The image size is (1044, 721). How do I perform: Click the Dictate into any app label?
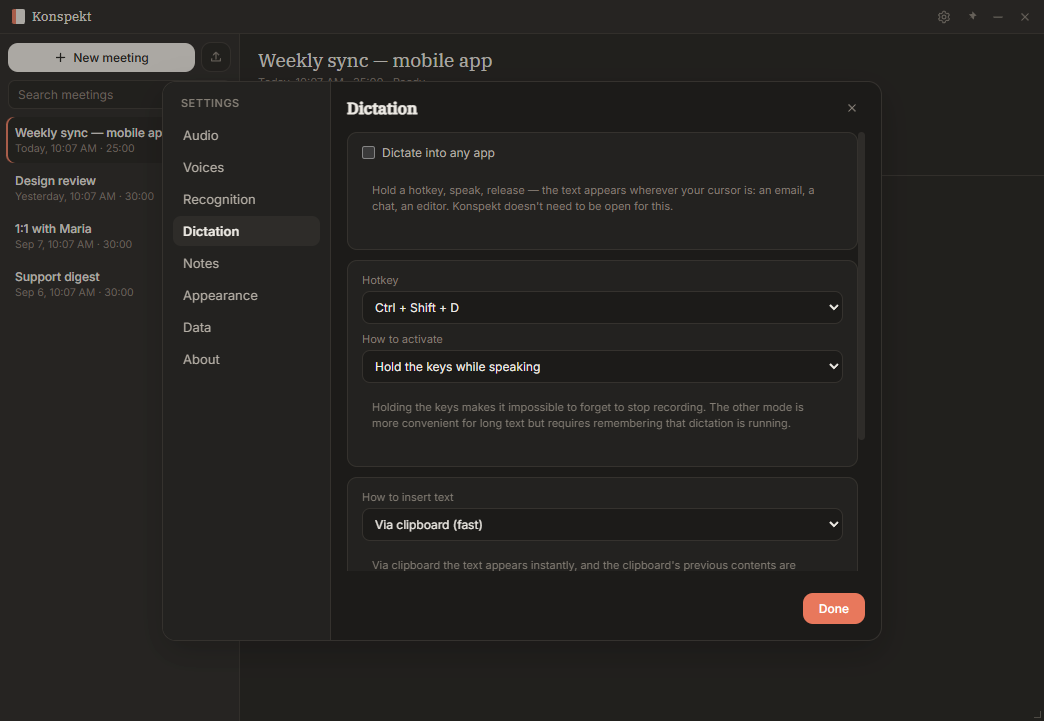tap(438, 152)
